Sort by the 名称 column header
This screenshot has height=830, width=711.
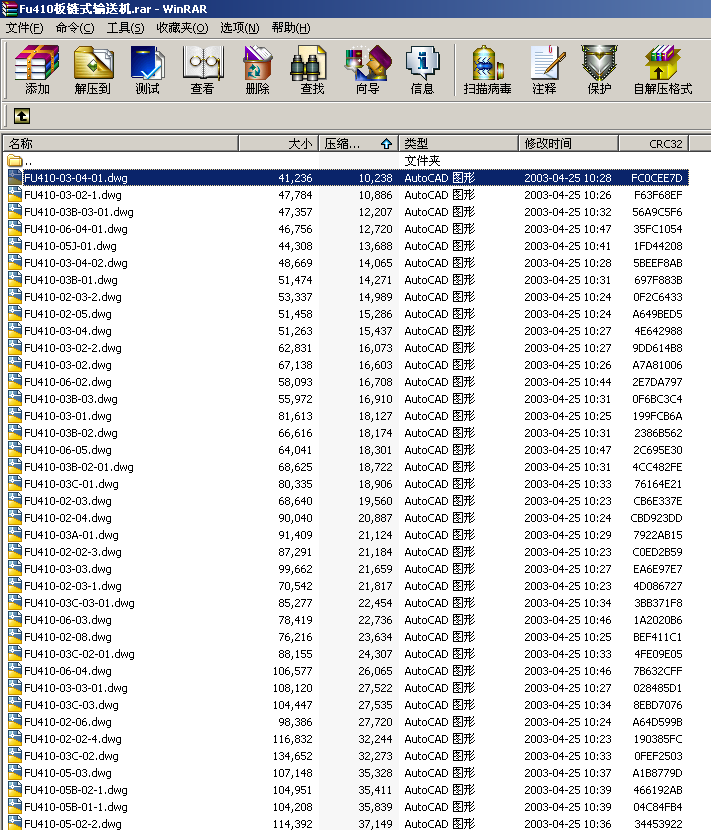pos(121,143)
